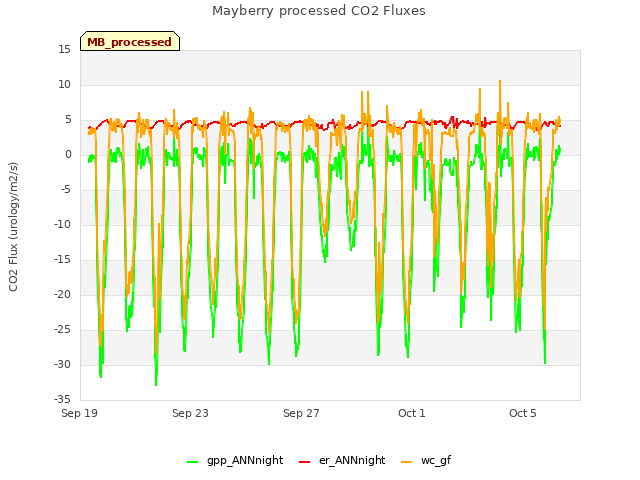640x480 pixels.
Task: Toggle er_ANNnight series in legend
Action: 352,461
